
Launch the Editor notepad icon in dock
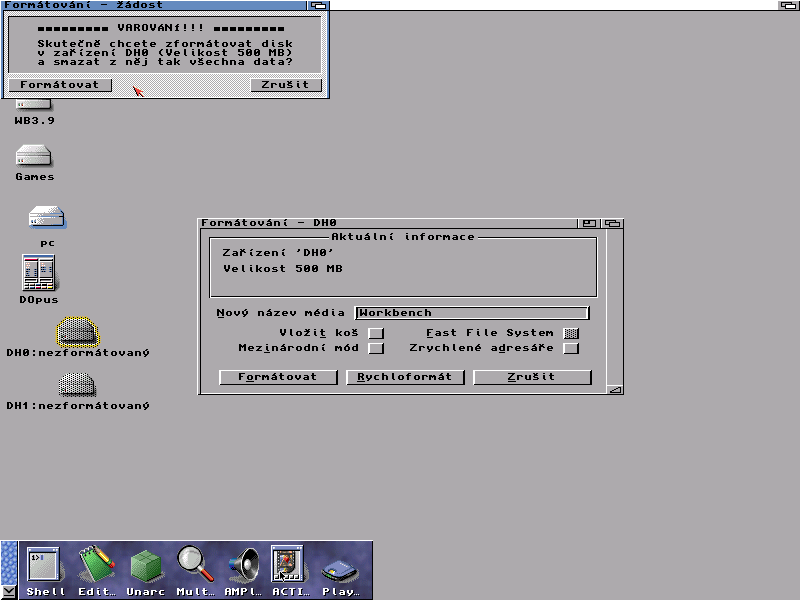point(96,566)
